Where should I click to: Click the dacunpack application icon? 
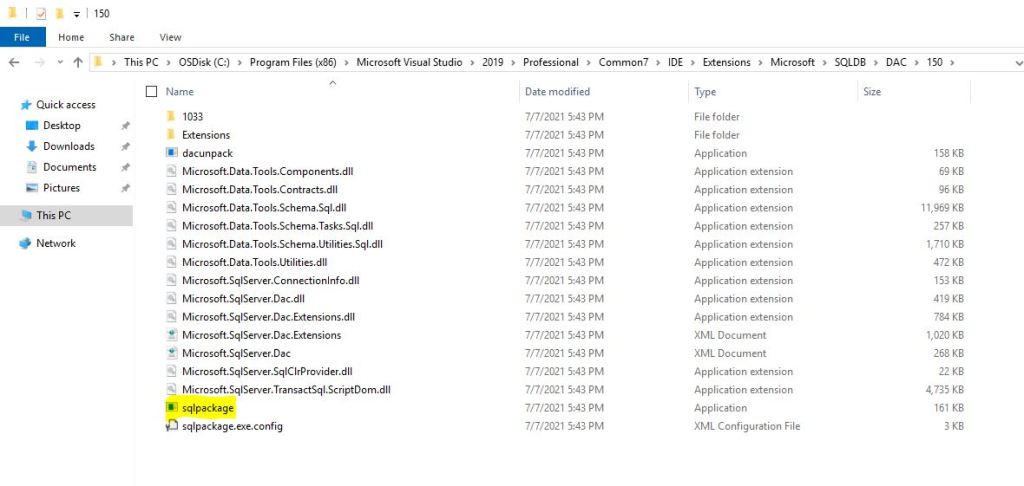pyautogui.click(x=172, y=153)
